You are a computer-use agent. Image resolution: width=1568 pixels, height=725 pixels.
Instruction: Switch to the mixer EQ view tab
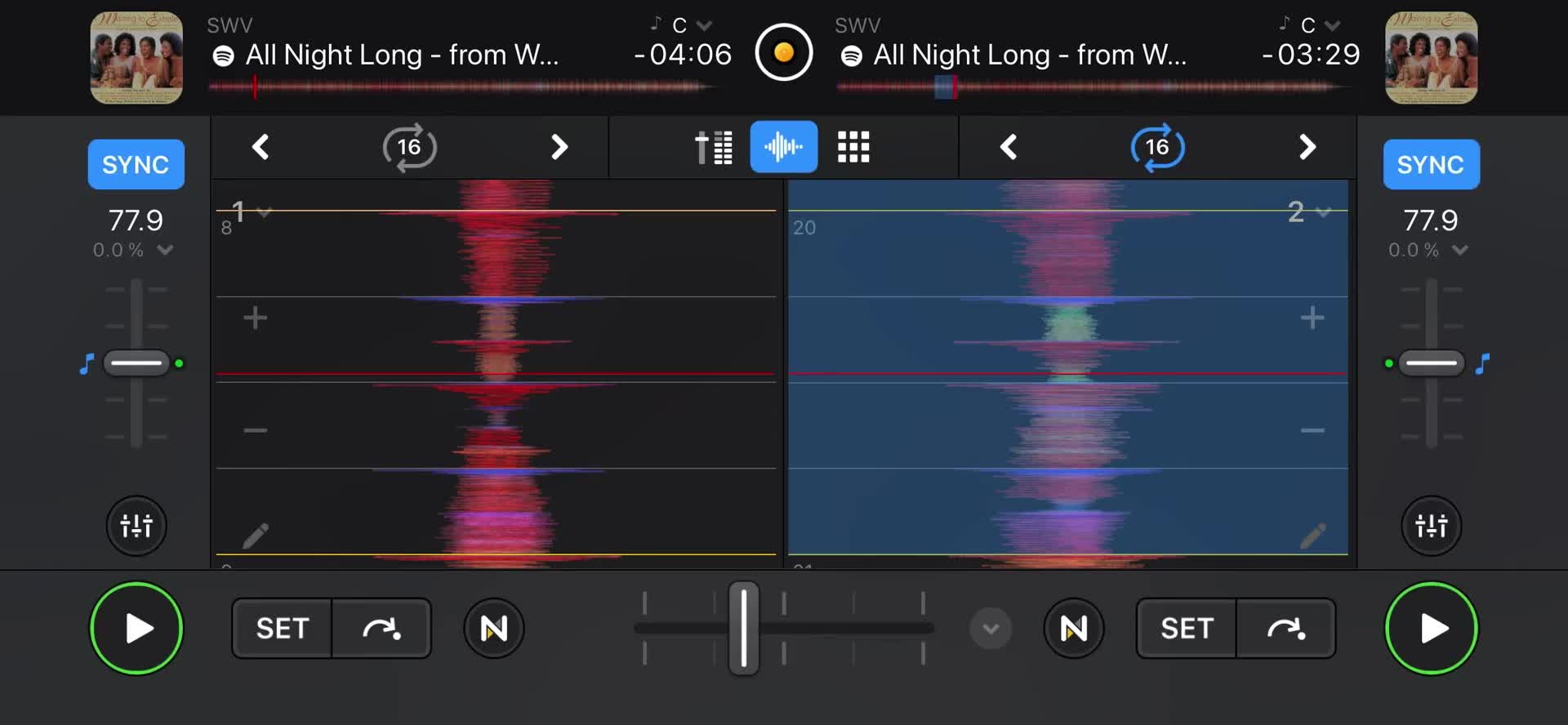(713, 147)
